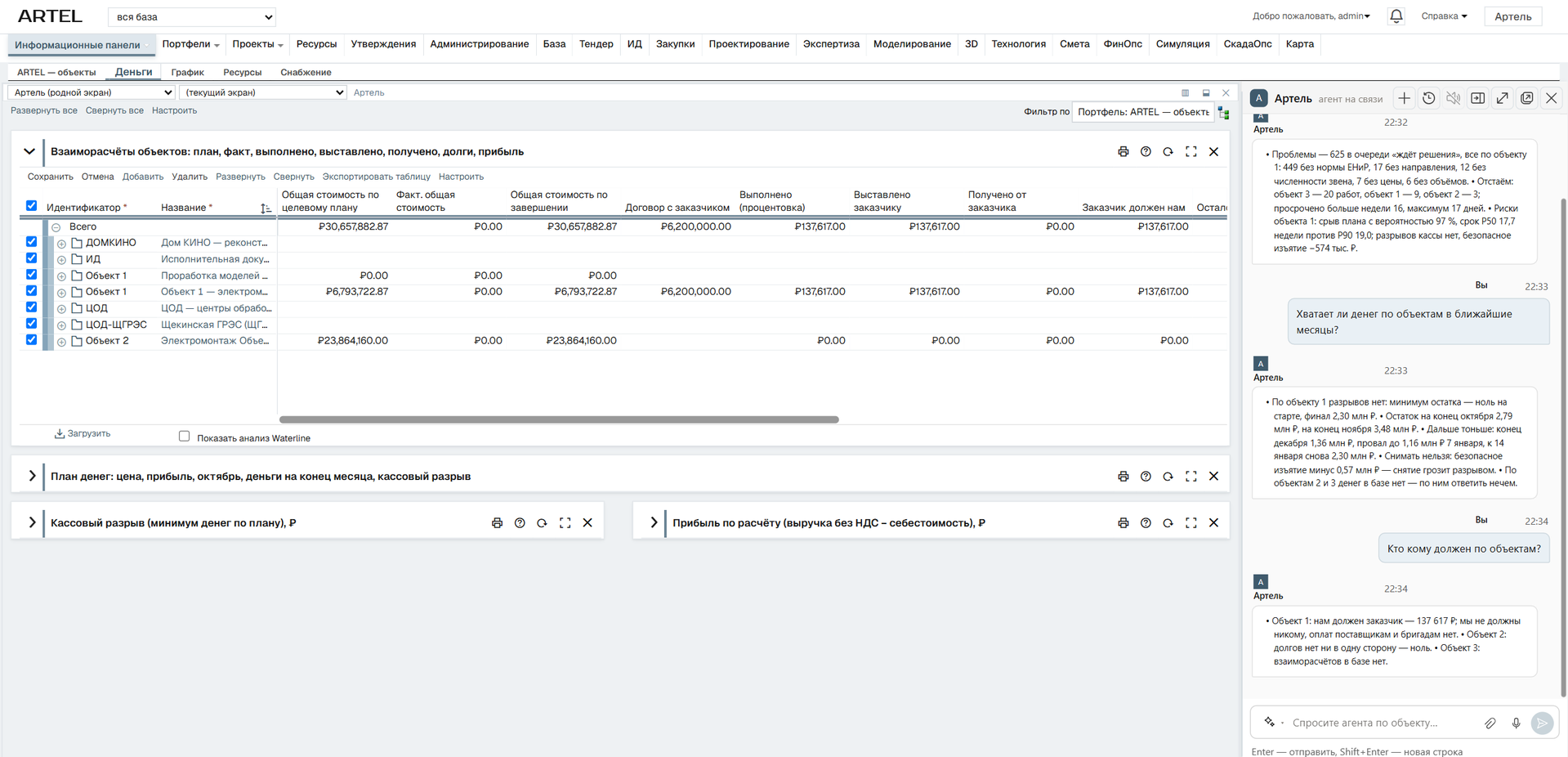Enable Показать анализ Waterline checkbox
1568x757 pixels.
(x=184, y=437)
